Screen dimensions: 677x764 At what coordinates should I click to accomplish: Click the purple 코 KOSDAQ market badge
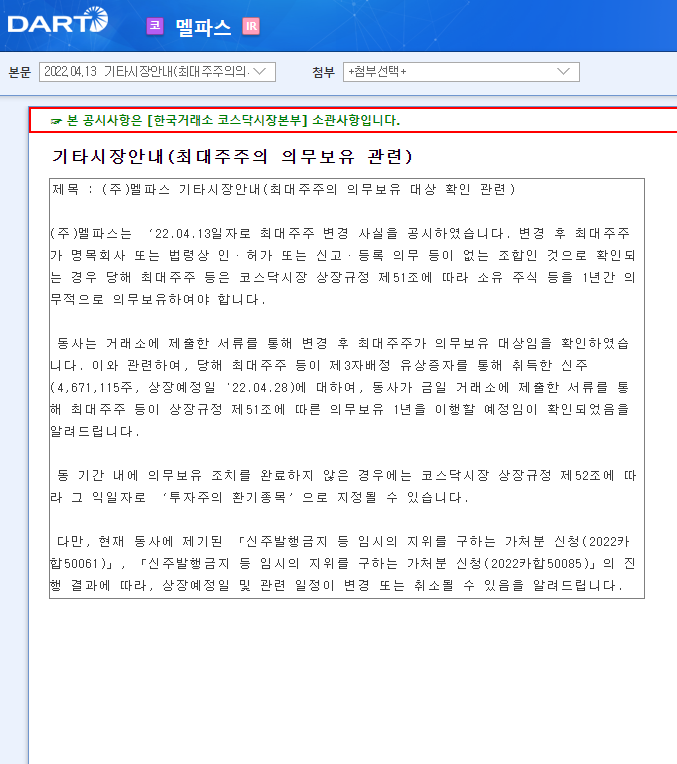[x=155, y=25]
